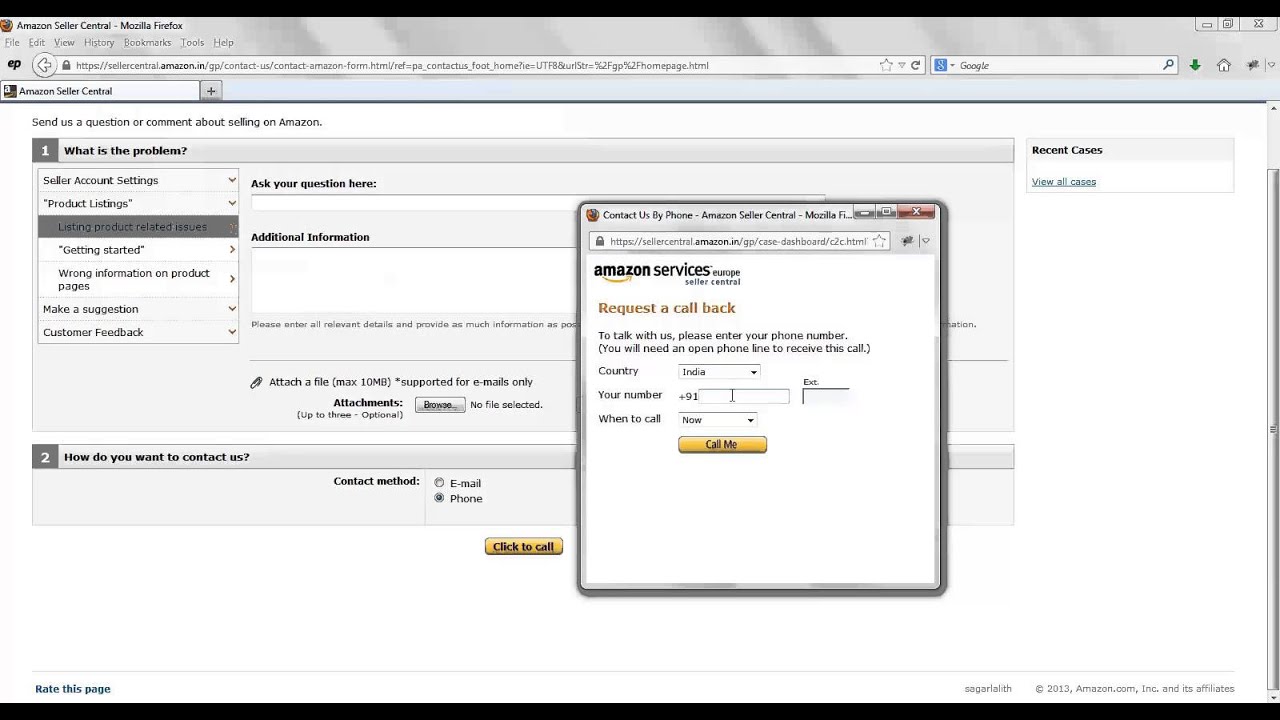
Task: Click Firefox icon in popup title bar
Action: tap(592, 215)
